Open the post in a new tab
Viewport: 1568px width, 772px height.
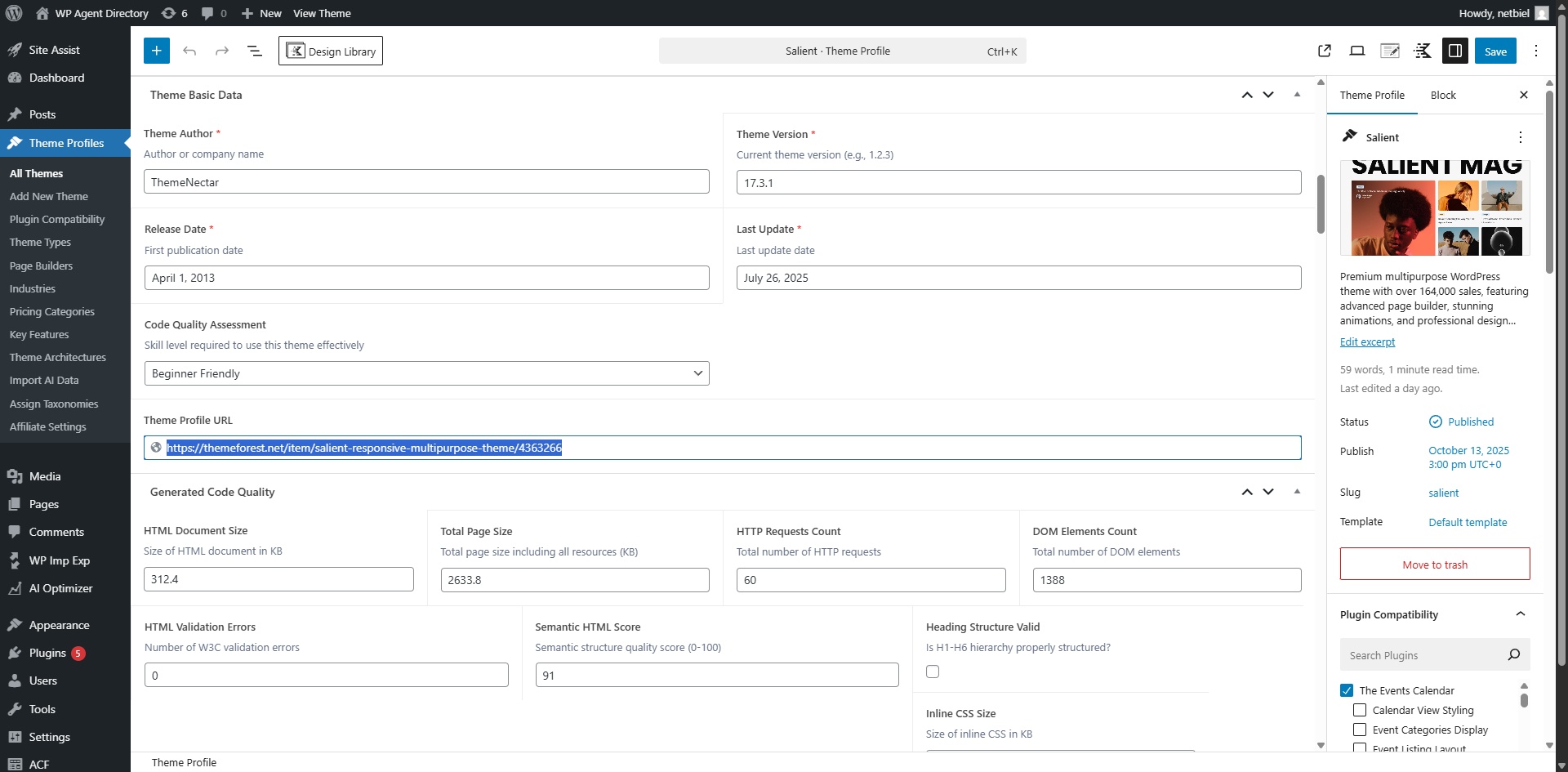coord(1325,51)
